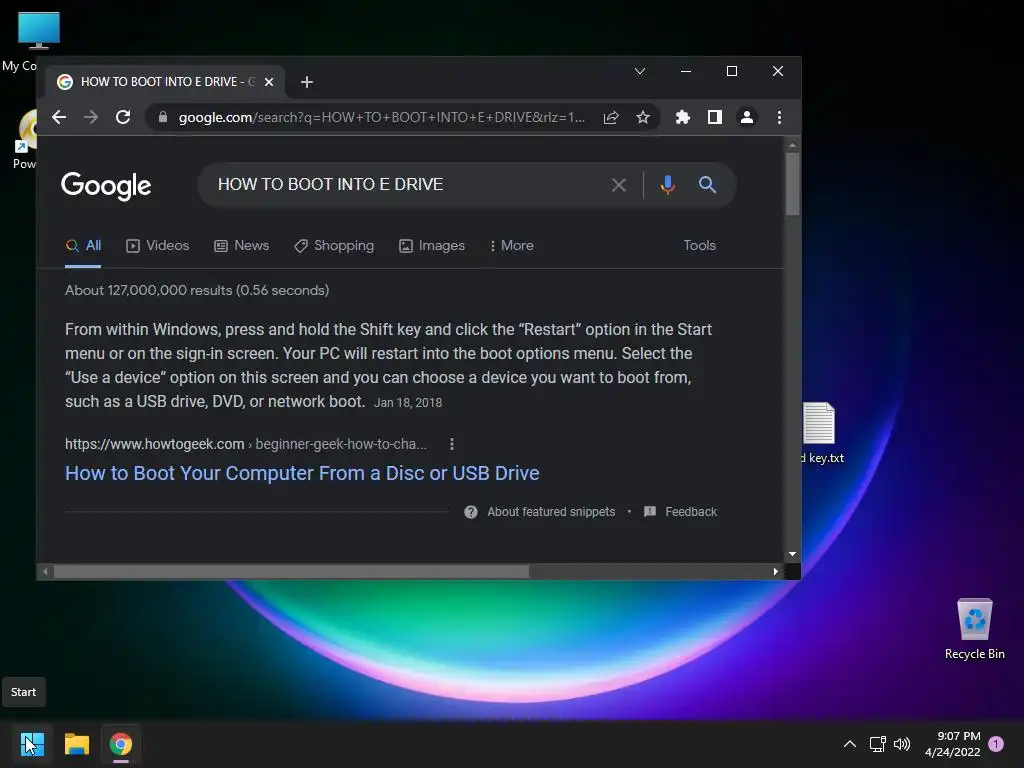Go back using Chrome's back arrow
The image size is (1024, 768).
point(59,117)
